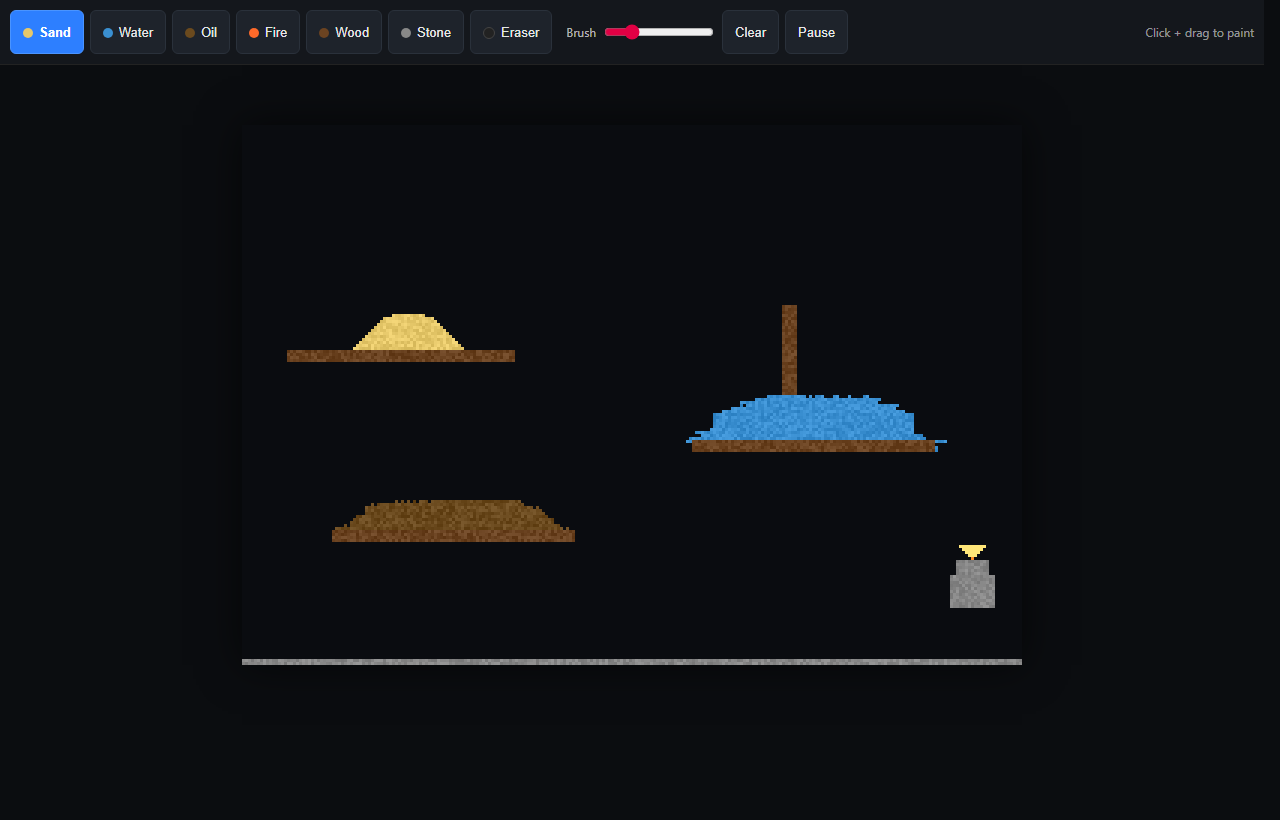Select the Wood material
1280x820 pixels.
344,32
